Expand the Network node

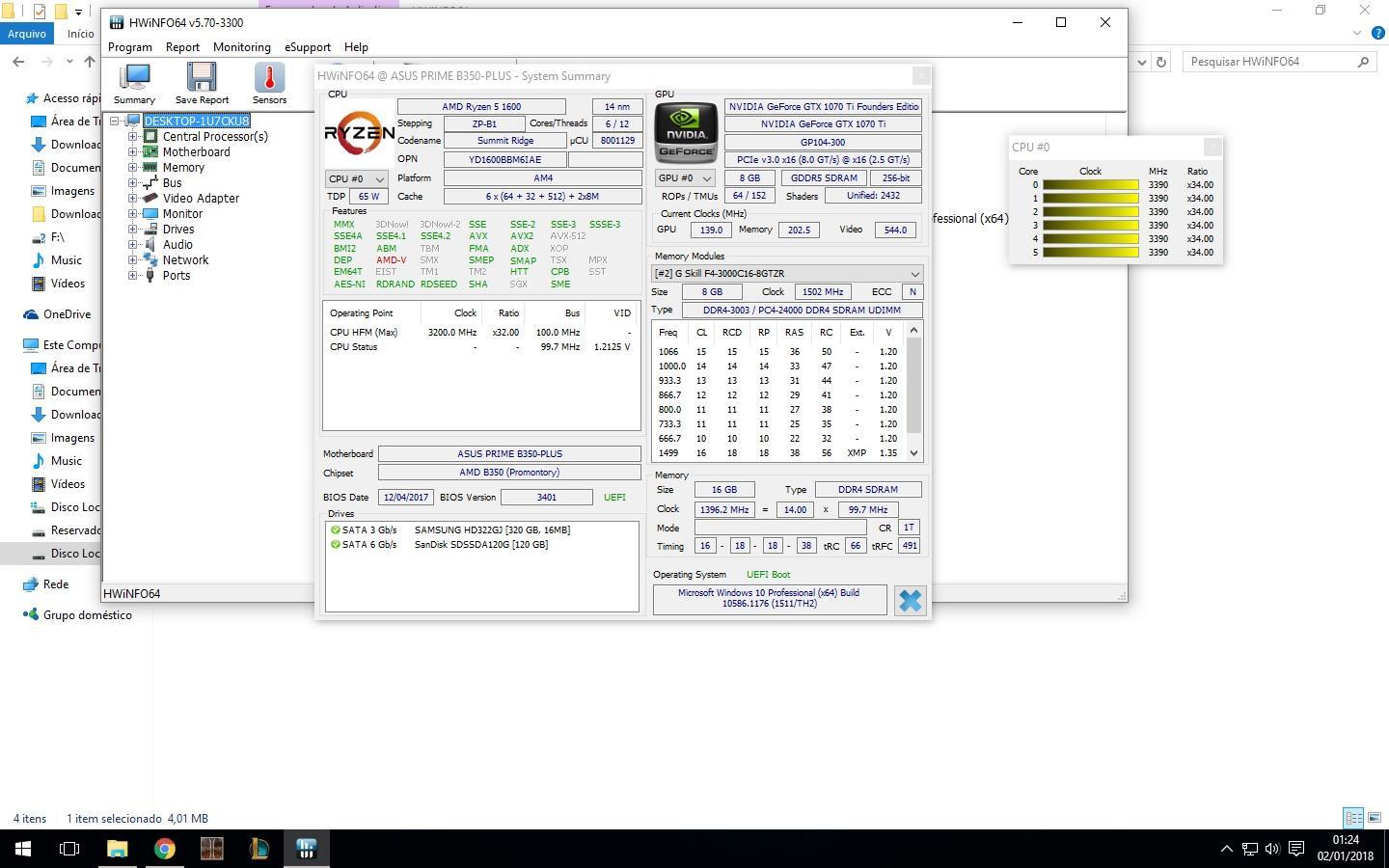pyautogui.click(x=132, y=259)
